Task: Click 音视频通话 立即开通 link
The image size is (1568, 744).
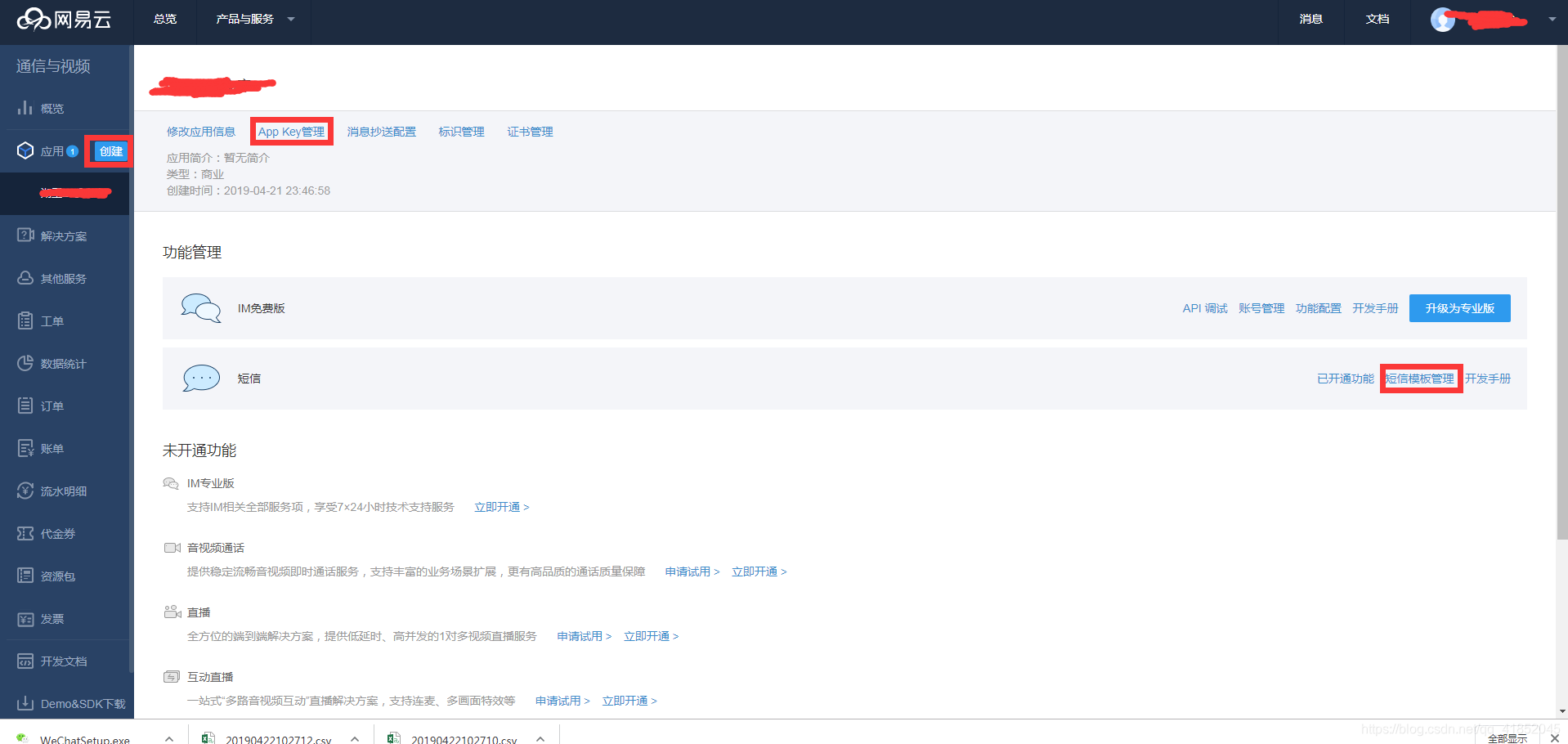Action: click(759, 571)
